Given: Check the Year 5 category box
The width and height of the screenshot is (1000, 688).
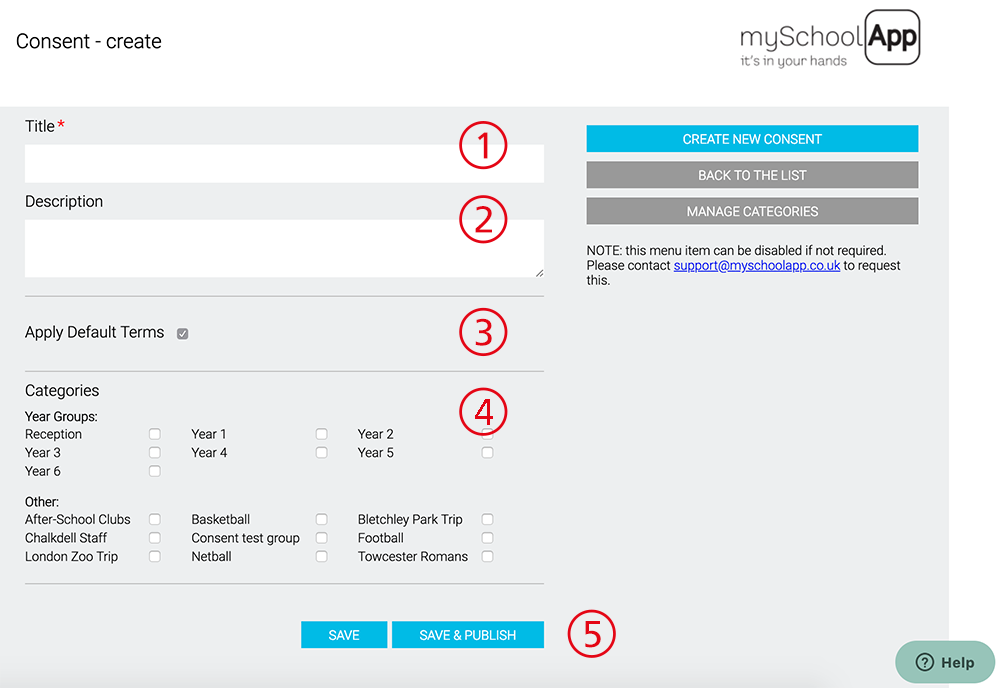Looking at the screenshot, I should point(487,453).
